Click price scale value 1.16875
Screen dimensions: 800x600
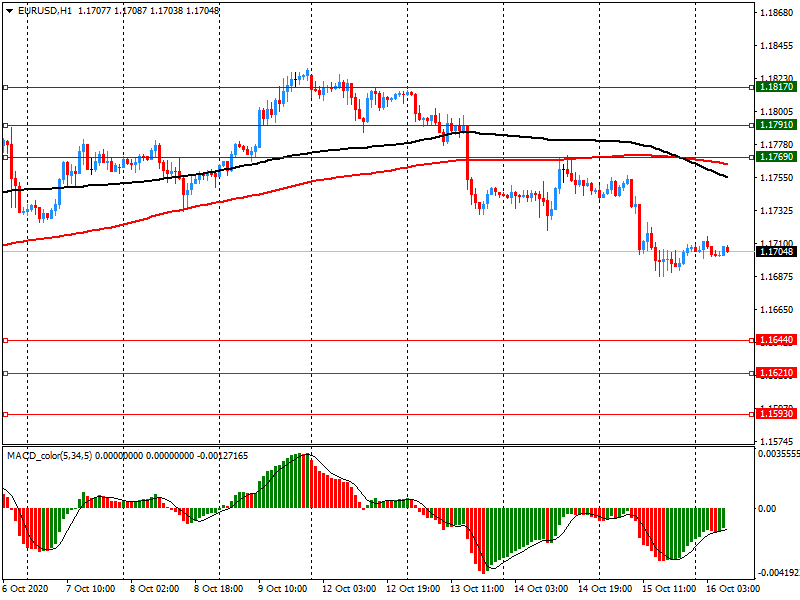[777, 277]
